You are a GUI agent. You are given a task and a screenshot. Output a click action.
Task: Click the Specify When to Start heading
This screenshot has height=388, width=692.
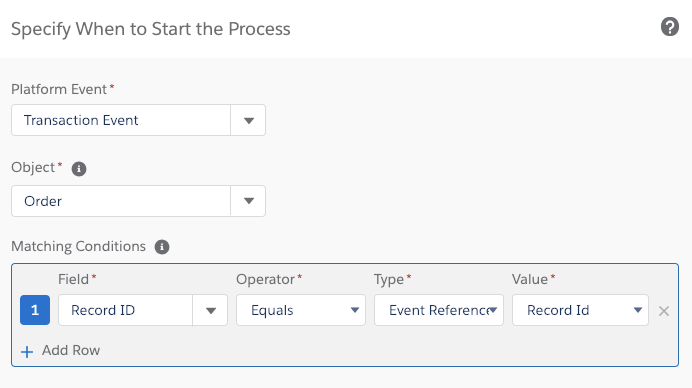pos(150,29)
